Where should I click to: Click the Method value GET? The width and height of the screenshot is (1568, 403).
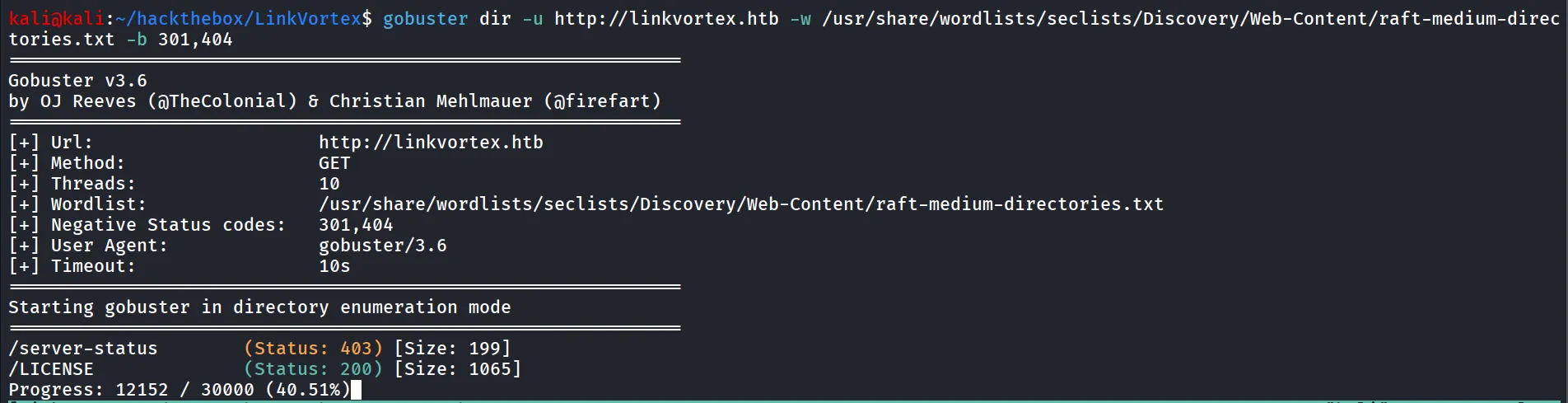coord(334,163)
